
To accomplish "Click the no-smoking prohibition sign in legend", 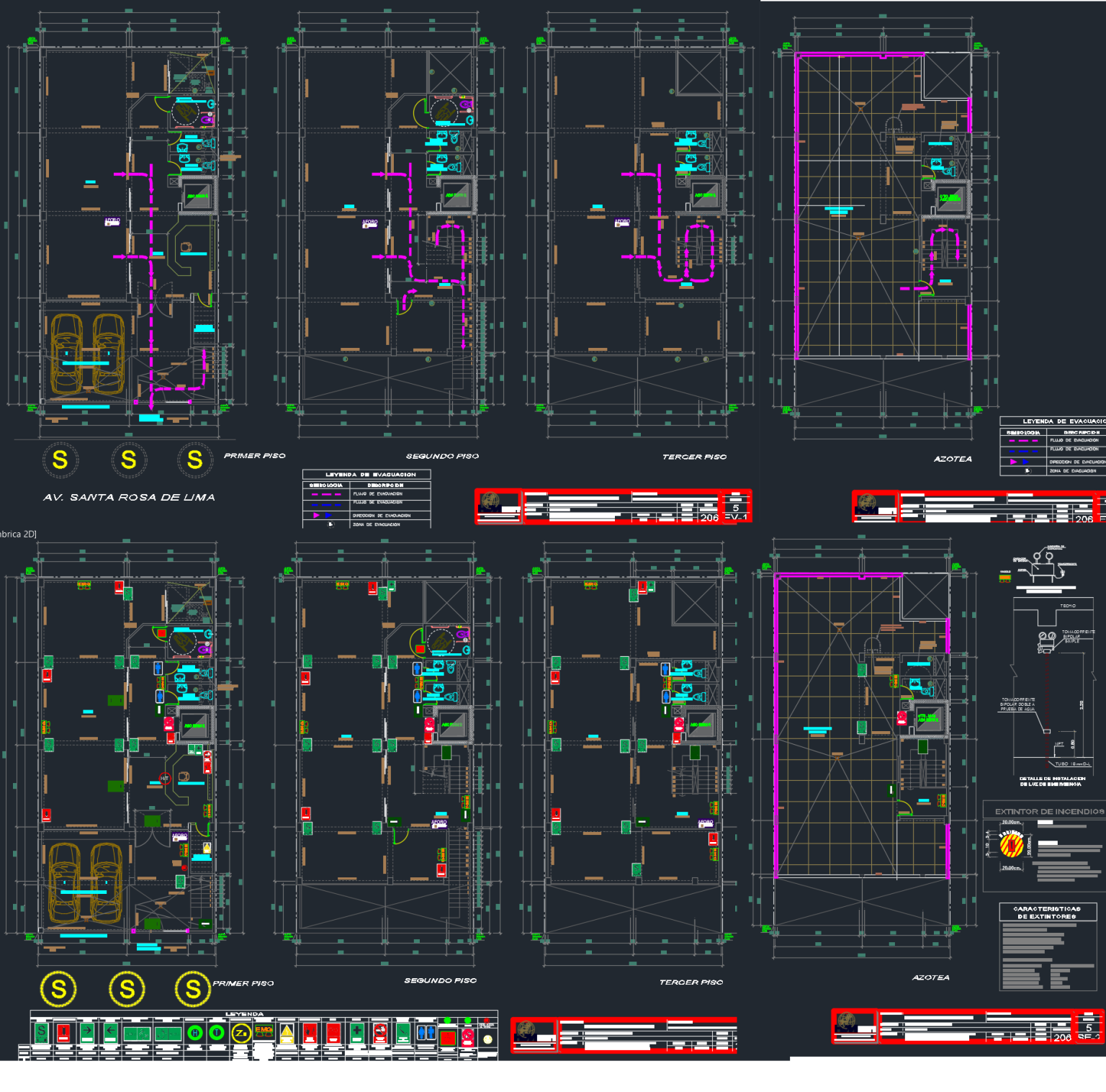I will tap(379, 1031).
